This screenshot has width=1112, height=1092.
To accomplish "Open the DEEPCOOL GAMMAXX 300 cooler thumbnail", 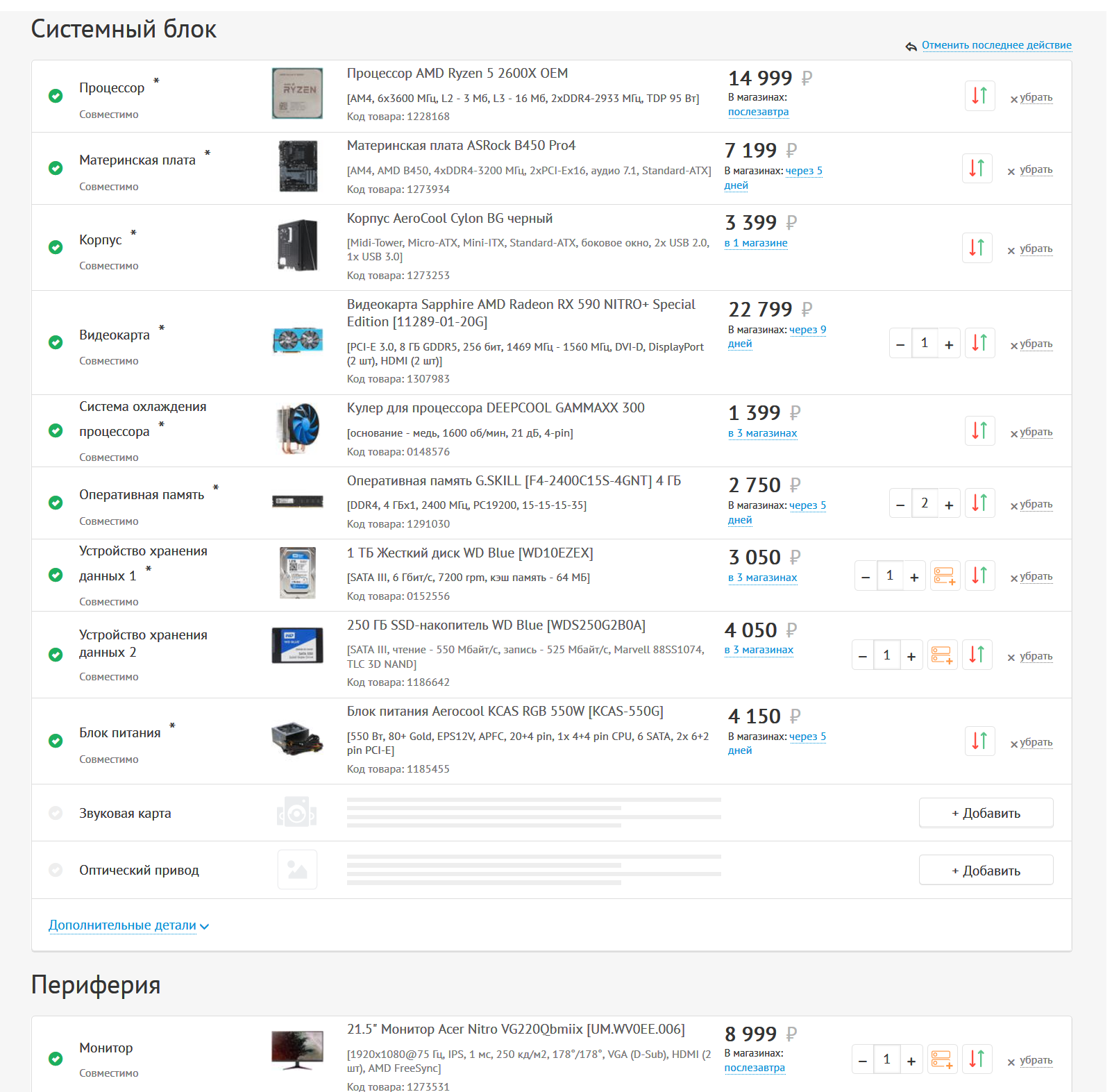I will 297,428.
